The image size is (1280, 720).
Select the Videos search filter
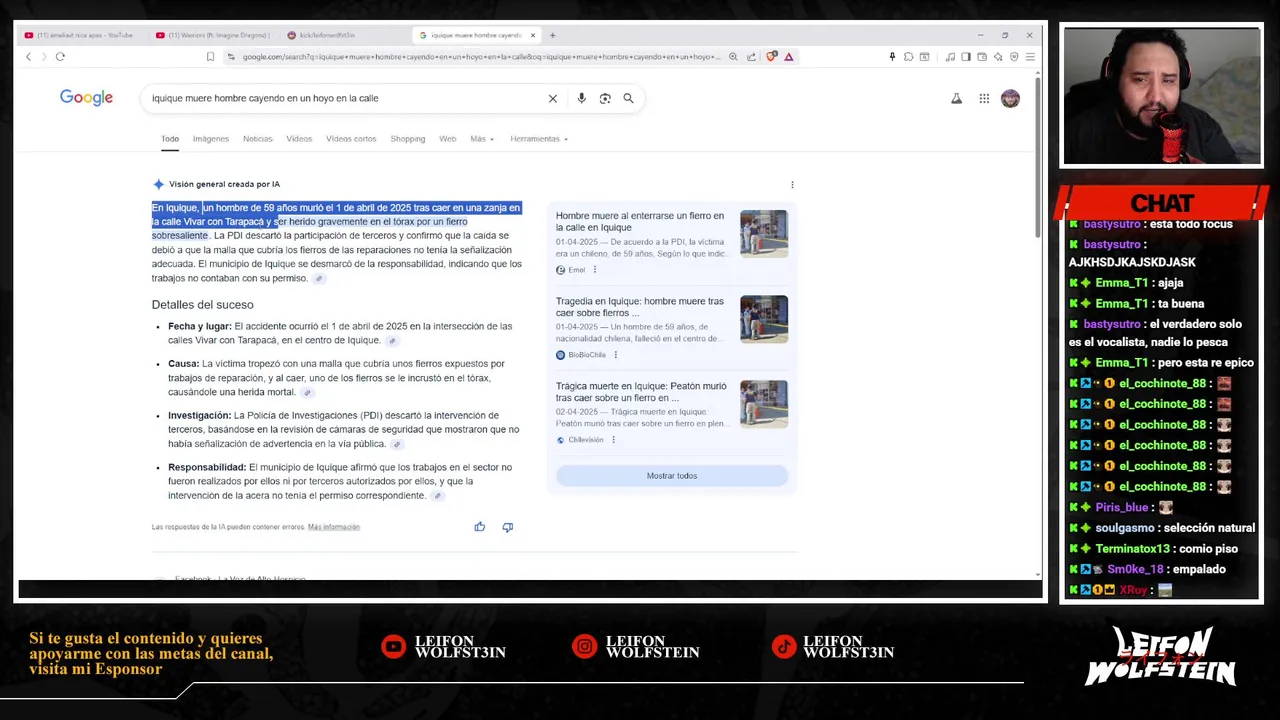[299, 139]
